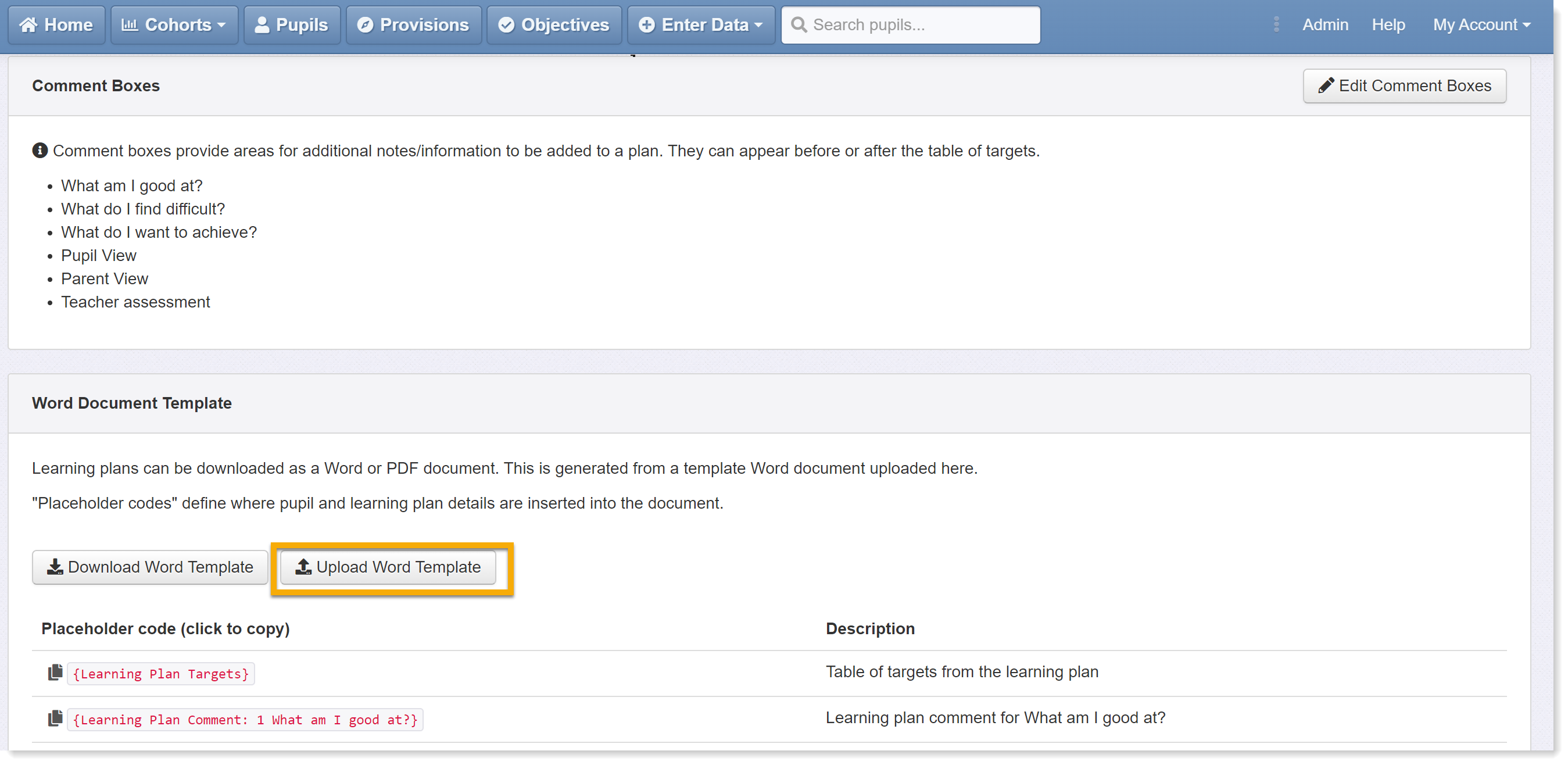Open the Admin section
This screenshot has height=765, width=1568.
point(1325,25)
